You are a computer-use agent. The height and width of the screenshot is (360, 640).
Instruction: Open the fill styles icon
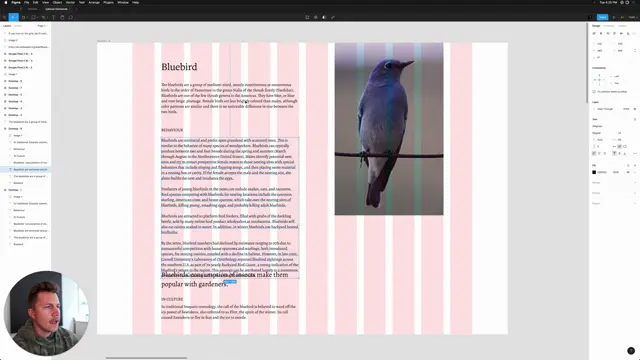tap(628, 165)
